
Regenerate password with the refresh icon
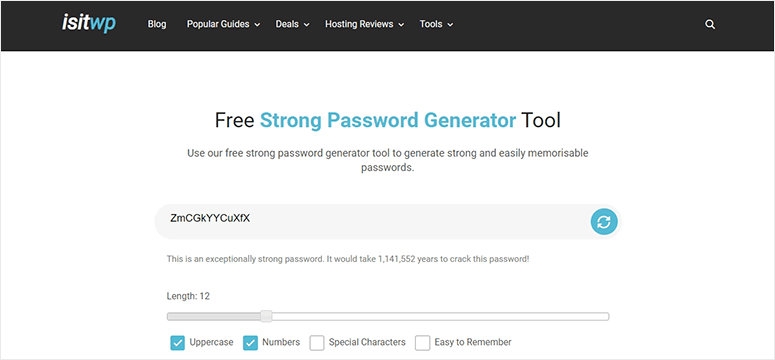click(603, 222)
